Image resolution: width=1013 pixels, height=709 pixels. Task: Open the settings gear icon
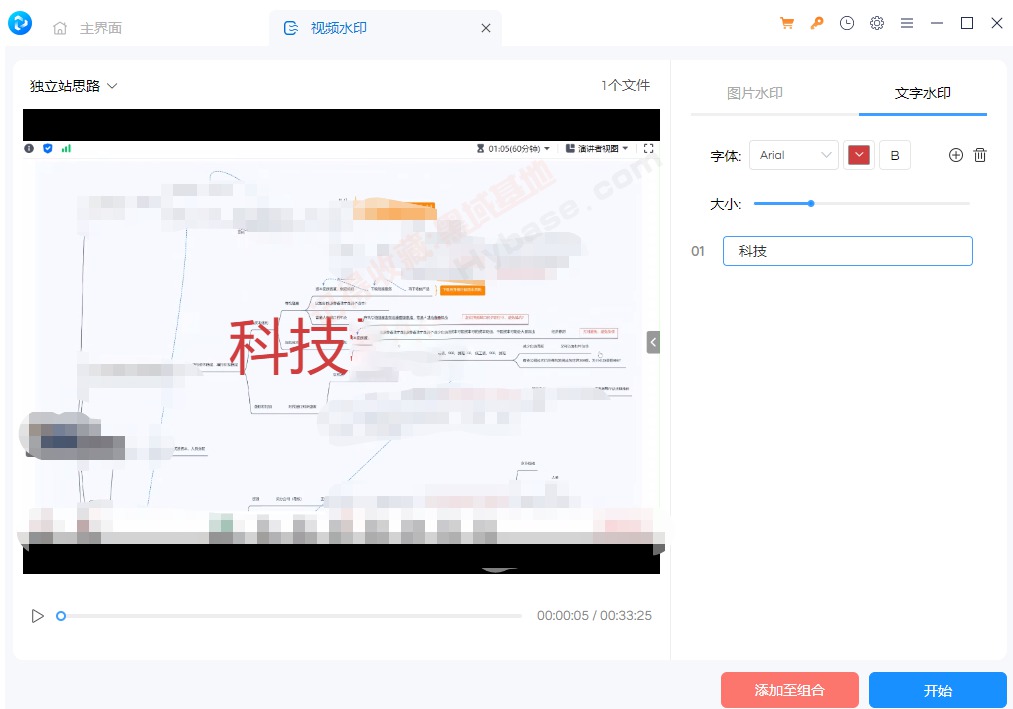click(877, 23)
